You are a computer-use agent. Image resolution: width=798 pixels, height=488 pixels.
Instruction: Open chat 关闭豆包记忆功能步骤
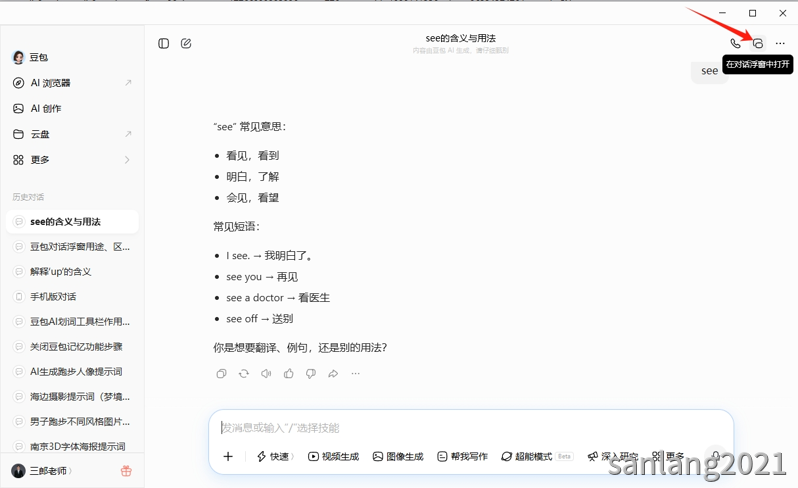point(72,347)
